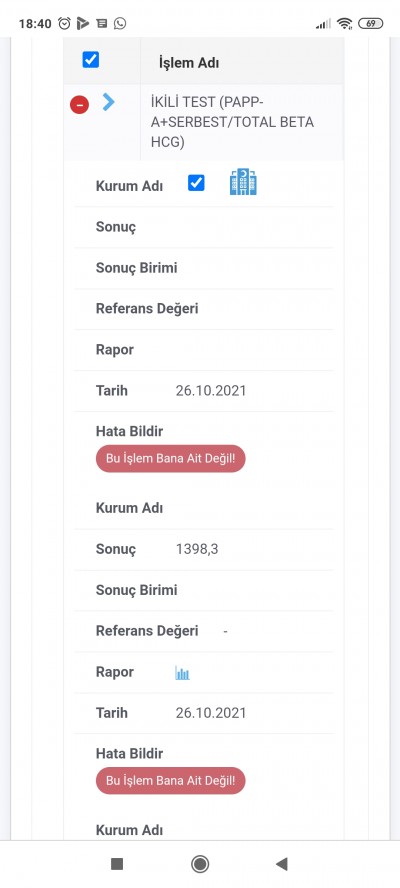Tap the Wi-Fi status icon
Viewport: 400px width, 888px height.
(344, 23)
